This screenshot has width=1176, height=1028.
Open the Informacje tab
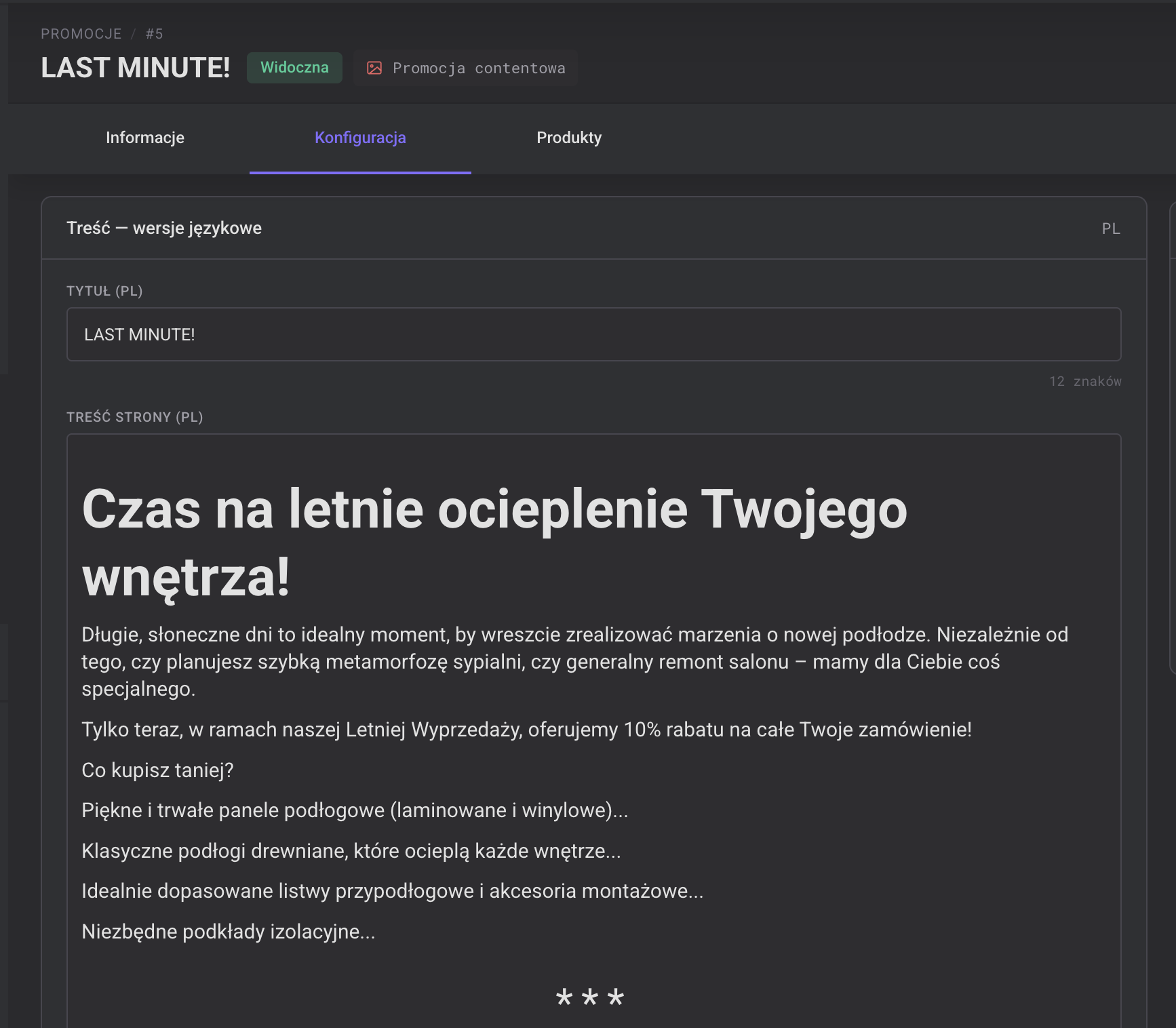click(x=145, y=138)
